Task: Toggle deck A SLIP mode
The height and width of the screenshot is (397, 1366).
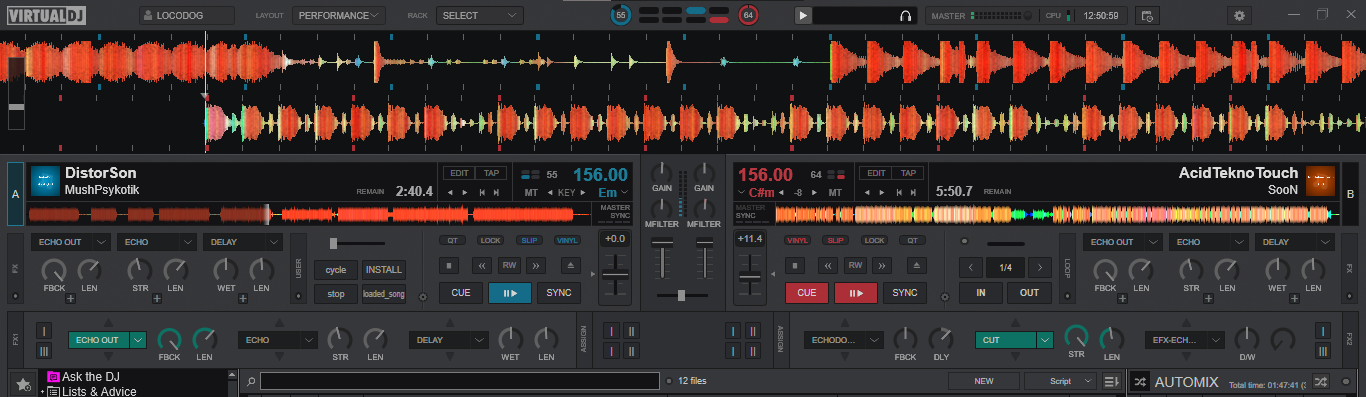Action: point(529,240)
